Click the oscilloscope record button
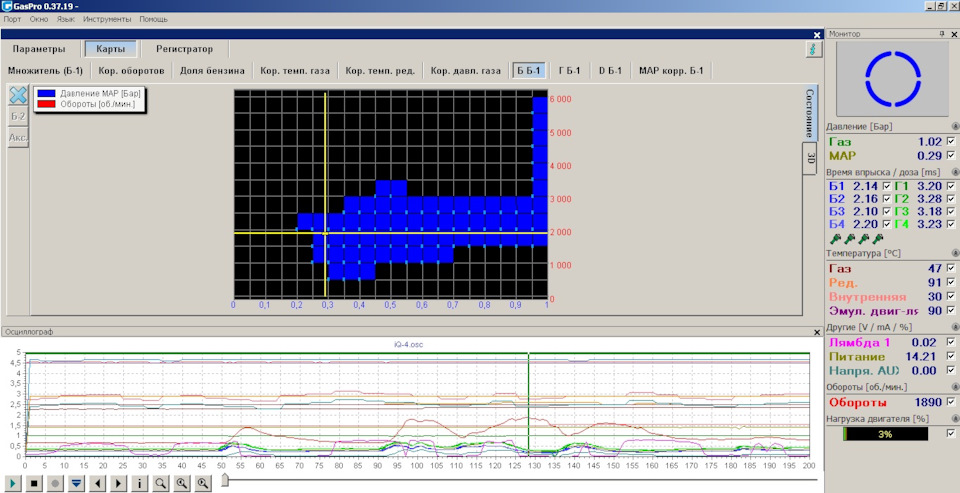 click(x=55, y=483)
